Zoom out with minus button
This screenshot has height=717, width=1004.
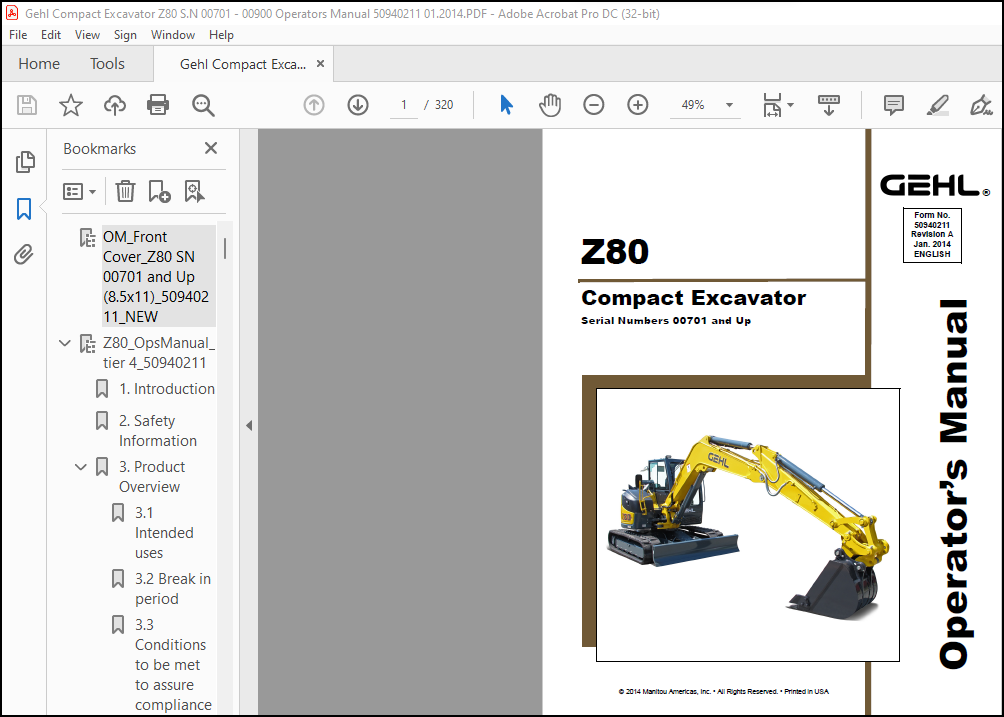594,105
